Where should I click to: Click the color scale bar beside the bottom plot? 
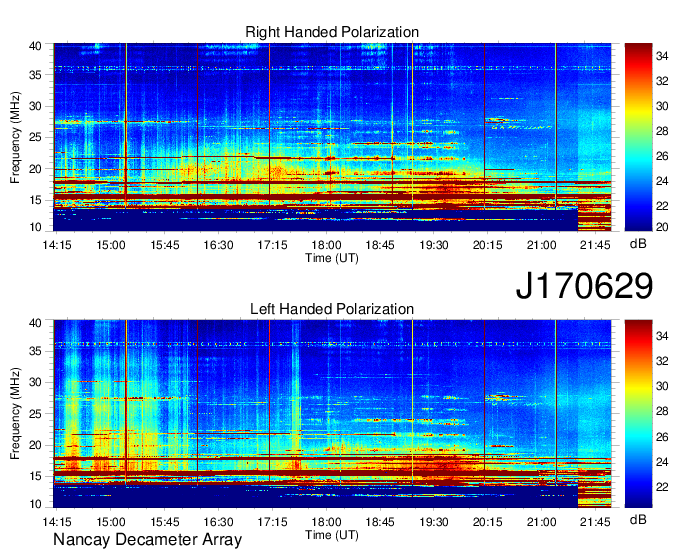tap(638, 414)
